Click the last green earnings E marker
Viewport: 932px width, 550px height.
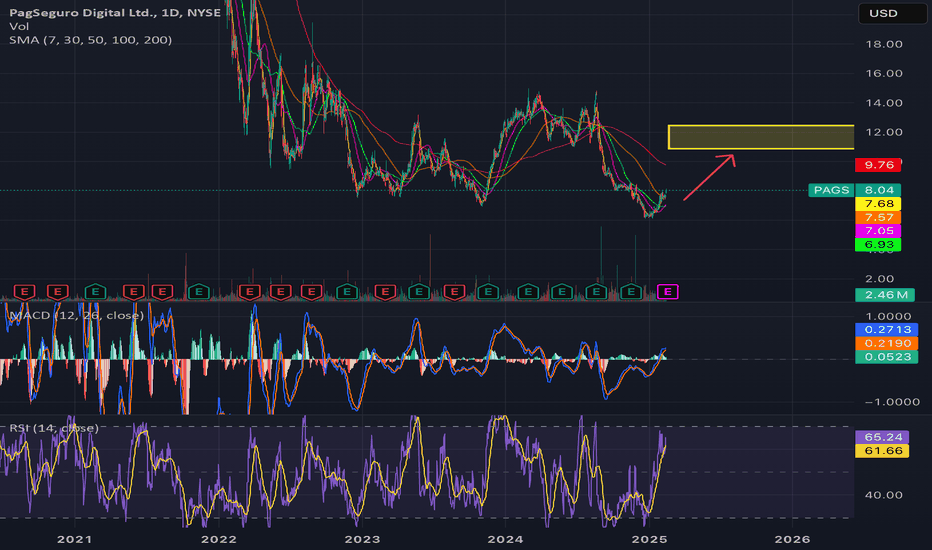pyautogui.click(x=631, y=291)
